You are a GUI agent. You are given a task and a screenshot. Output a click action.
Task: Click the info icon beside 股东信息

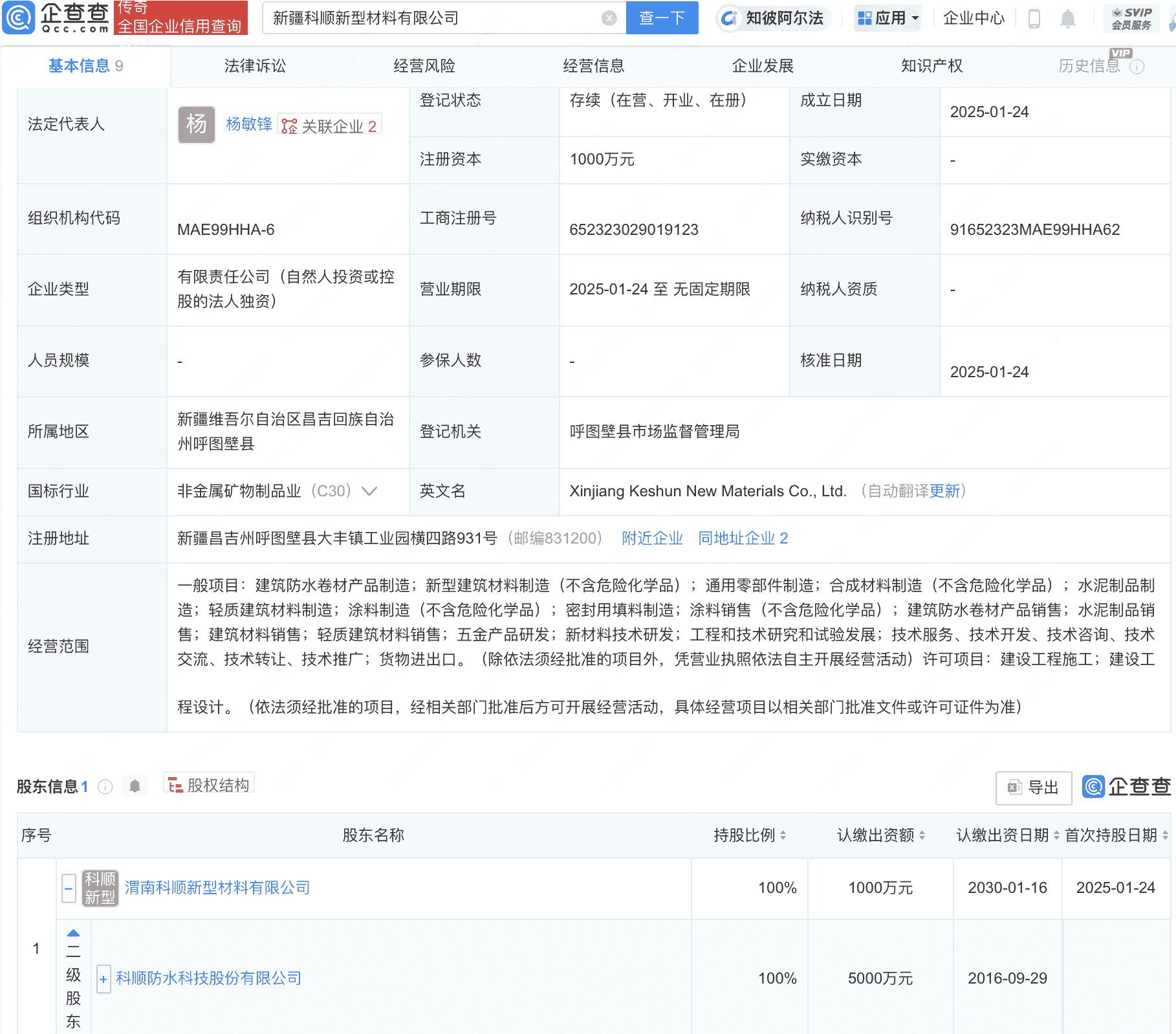point(104,787)
